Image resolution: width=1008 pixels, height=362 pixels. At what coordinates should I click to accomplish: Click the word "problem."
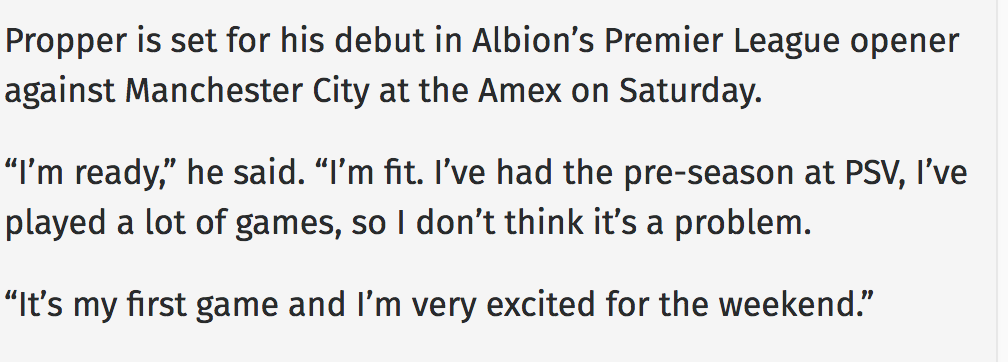click(742, 225)
